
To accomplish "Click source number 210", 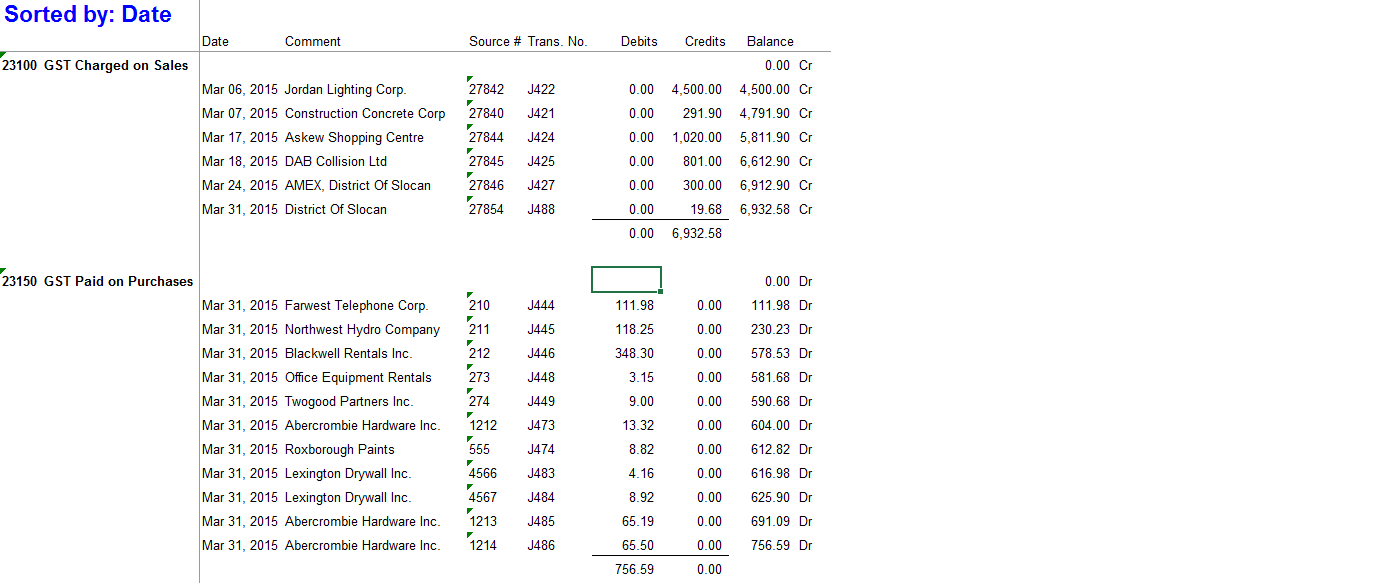I will 479,305.
